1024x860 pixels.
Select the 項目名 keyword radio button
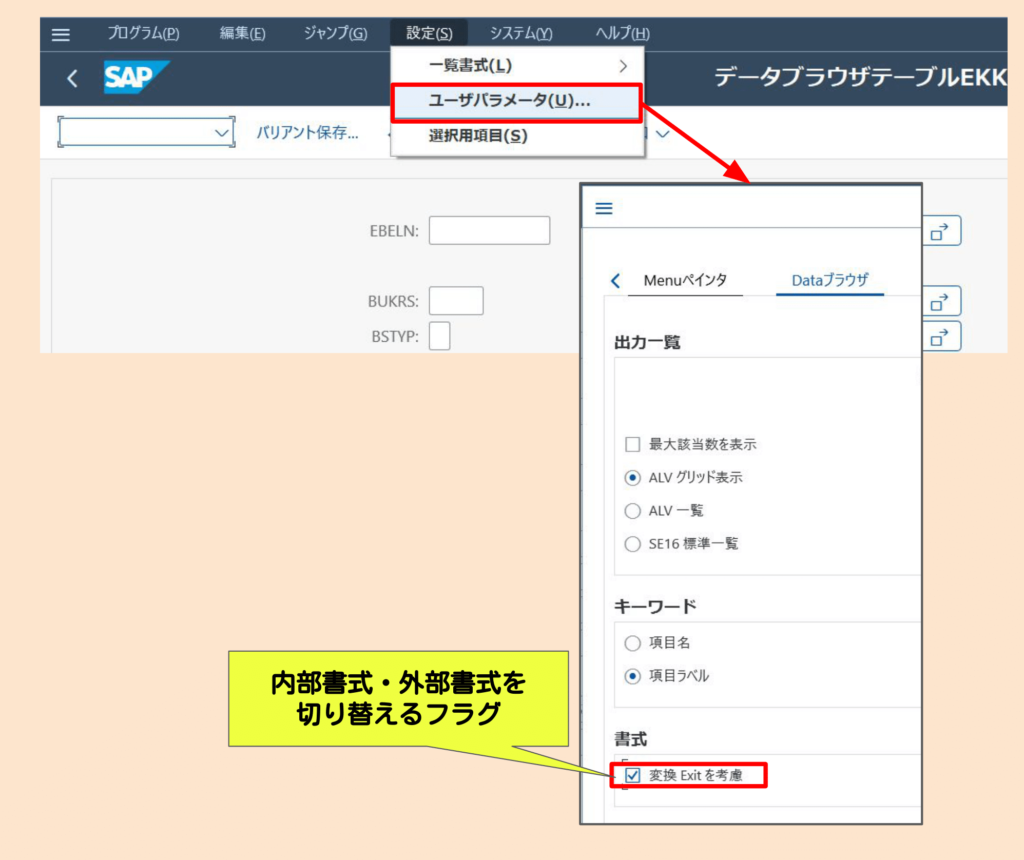(x=632, y=643)
